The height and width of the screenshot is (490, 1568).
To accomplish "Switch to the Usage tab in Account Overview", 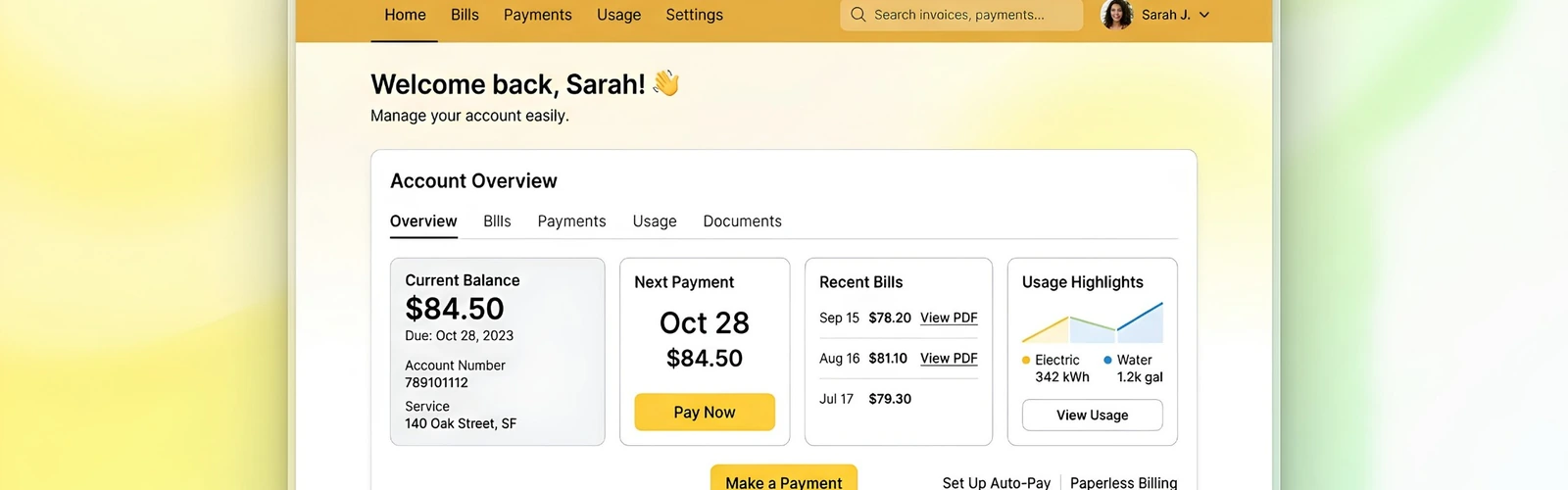I will click(655, 221).
